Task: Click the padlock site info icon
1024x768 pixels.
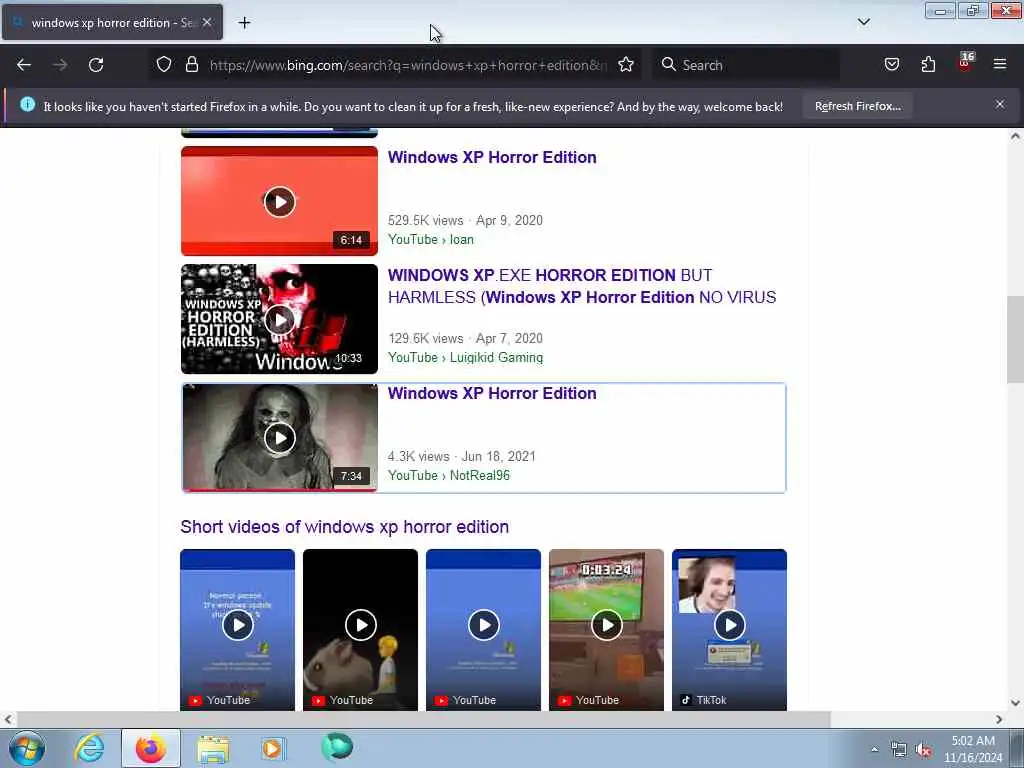Action: [191, 64]
